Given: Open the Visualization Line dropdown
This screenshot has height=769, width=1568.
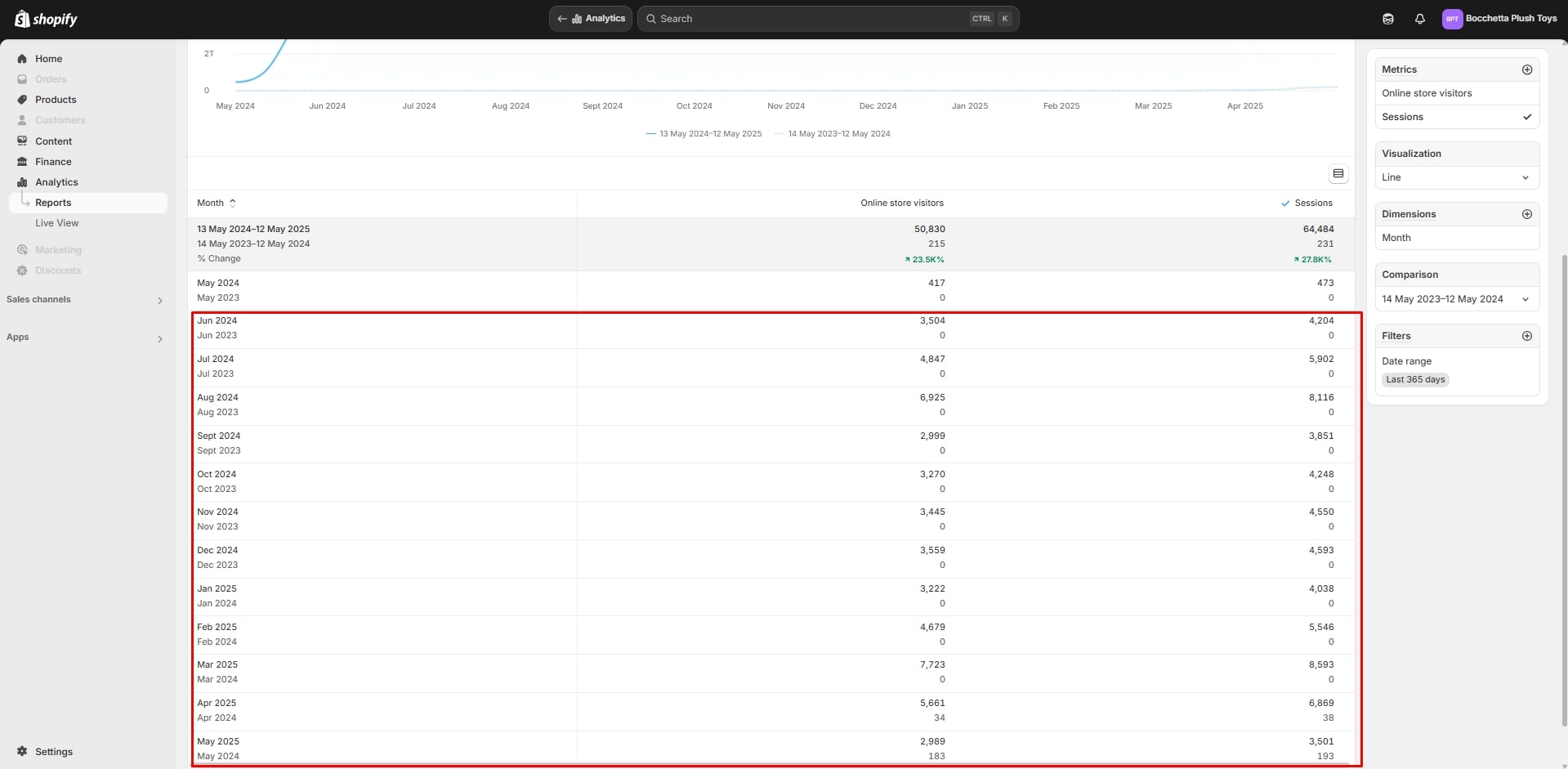Looking at the screenshot, I should pyautogui.click(x=1456, y=177).
